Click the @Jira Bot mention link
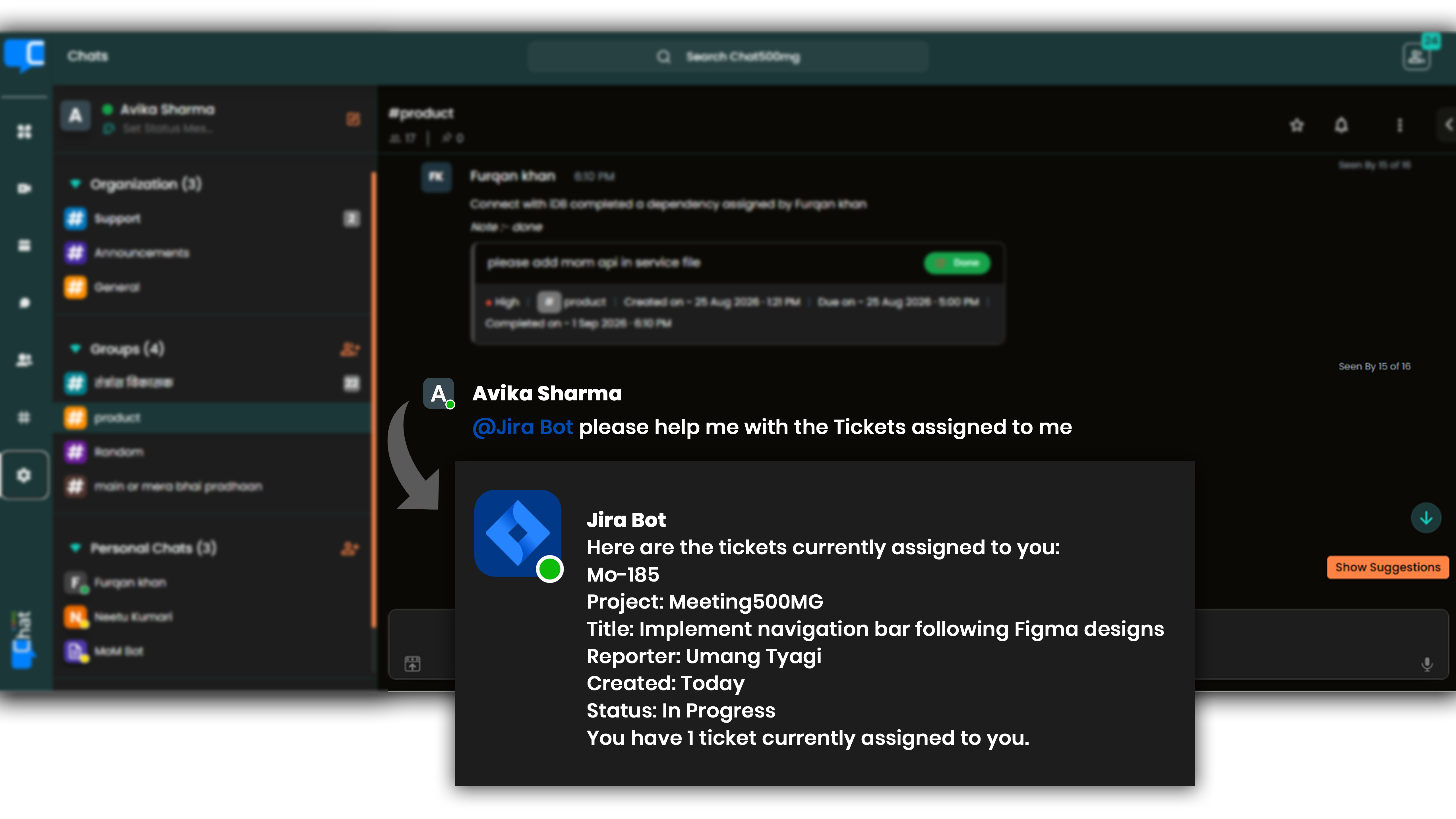This screenshot has width=1456, height=819. point(523,427)
